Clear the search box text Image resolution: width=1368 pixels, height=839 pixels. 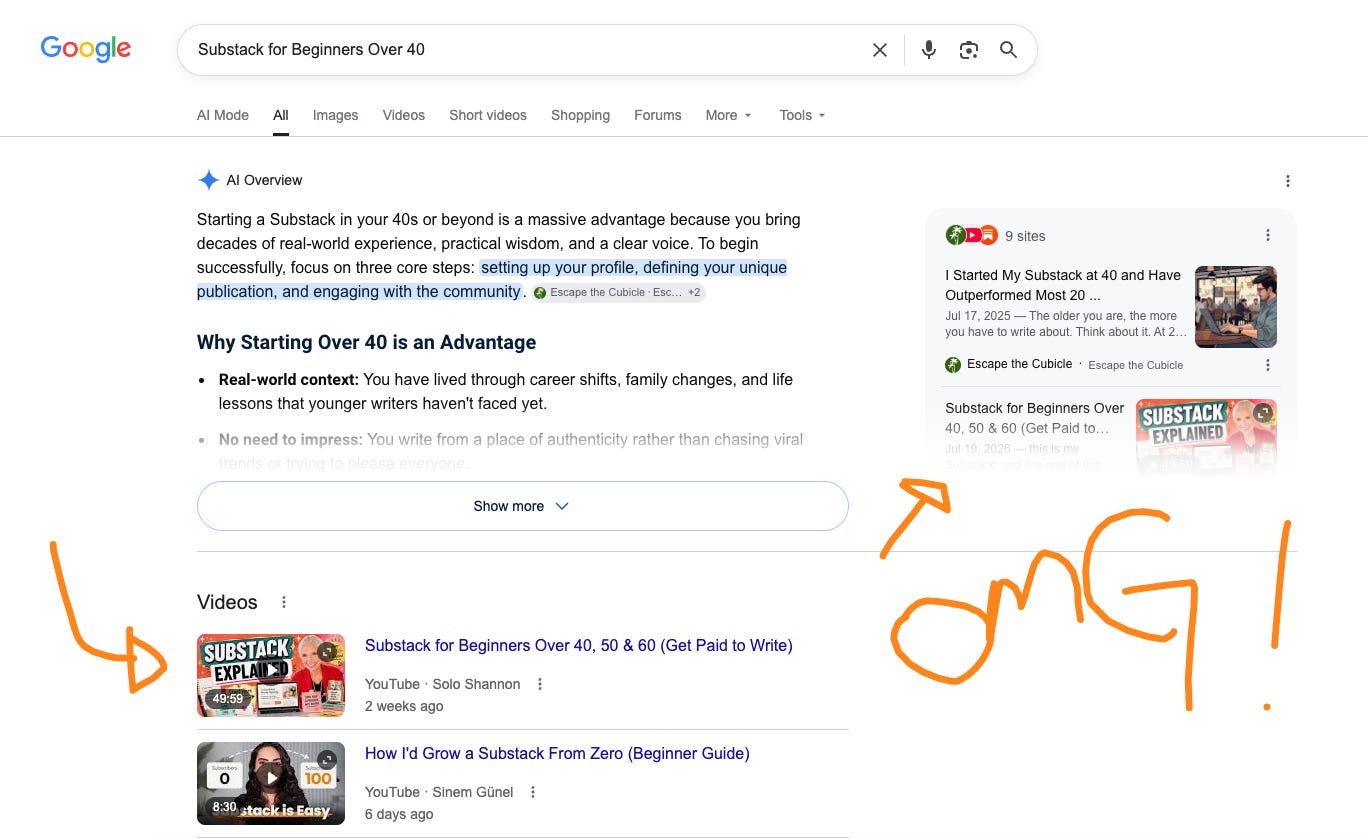pos(880,50)
